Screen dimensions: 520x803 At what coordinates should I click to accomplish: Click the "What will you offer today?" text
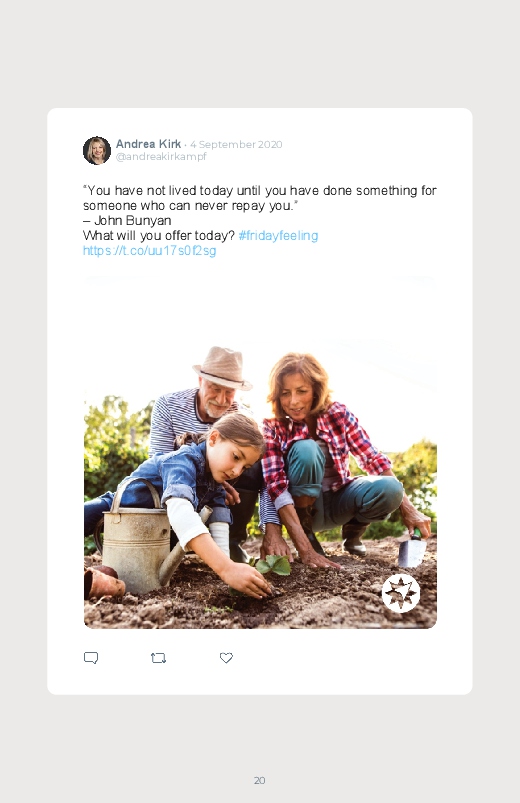coord(159,236)
